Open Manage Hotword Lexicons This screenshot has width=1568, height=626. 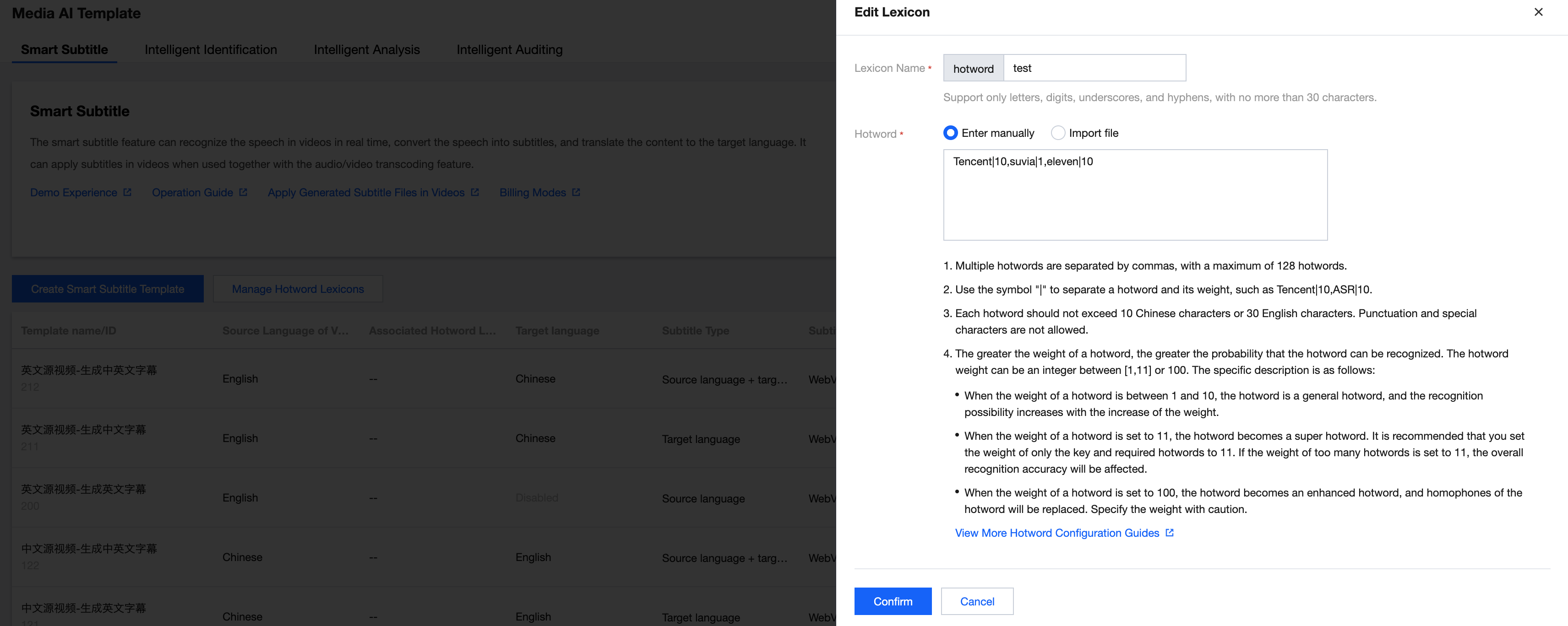tap(298, 289)
